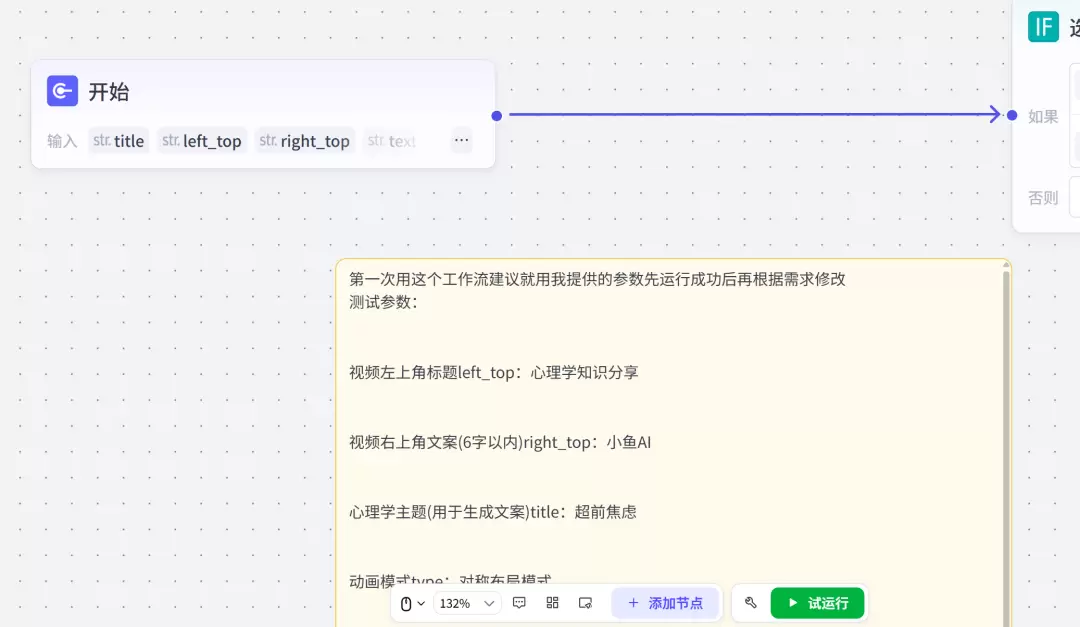Open the 132% zoom level dropdown
Screen dimensions: 1080x627
pyautogui.click(x=465, y=603)
